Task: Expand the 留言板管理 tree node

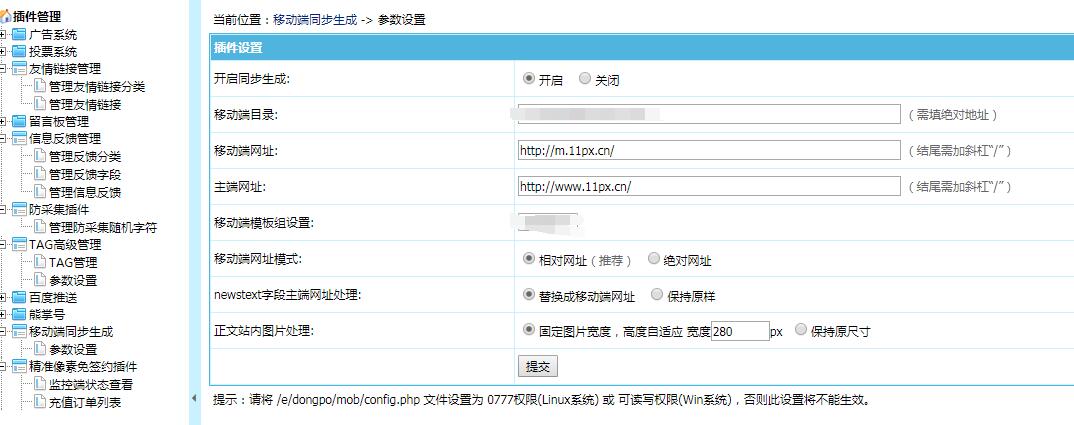Action: pos(3,121)
